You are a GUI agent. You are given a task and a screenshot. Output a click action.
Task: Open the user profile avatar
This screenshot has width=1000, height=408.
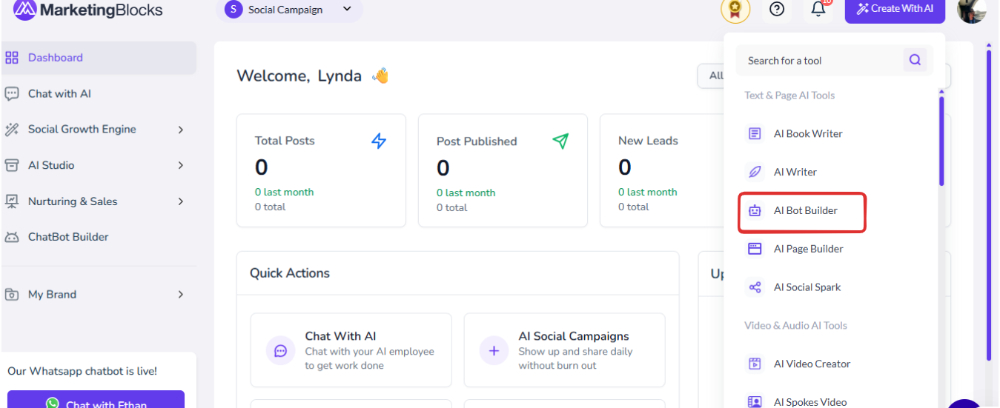(972, 10)
